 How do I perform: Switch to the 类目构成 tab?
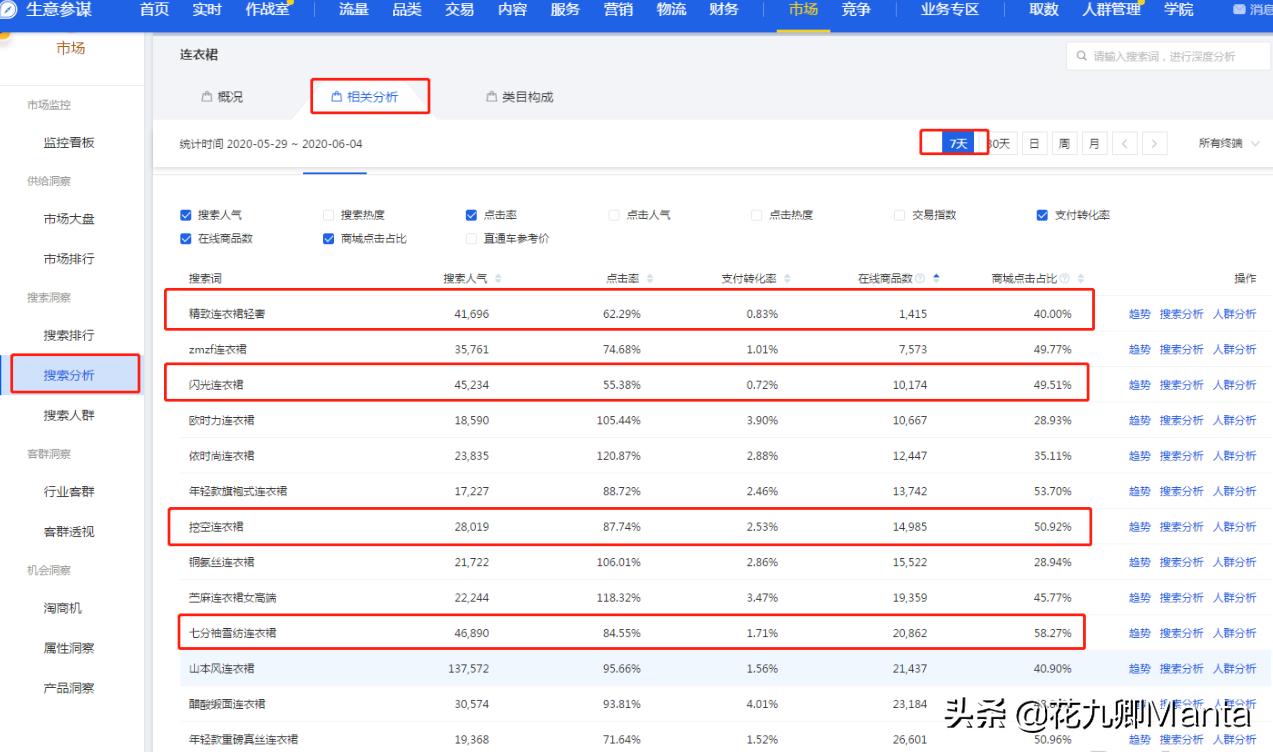pyautogui.click(x=519, y=97)
